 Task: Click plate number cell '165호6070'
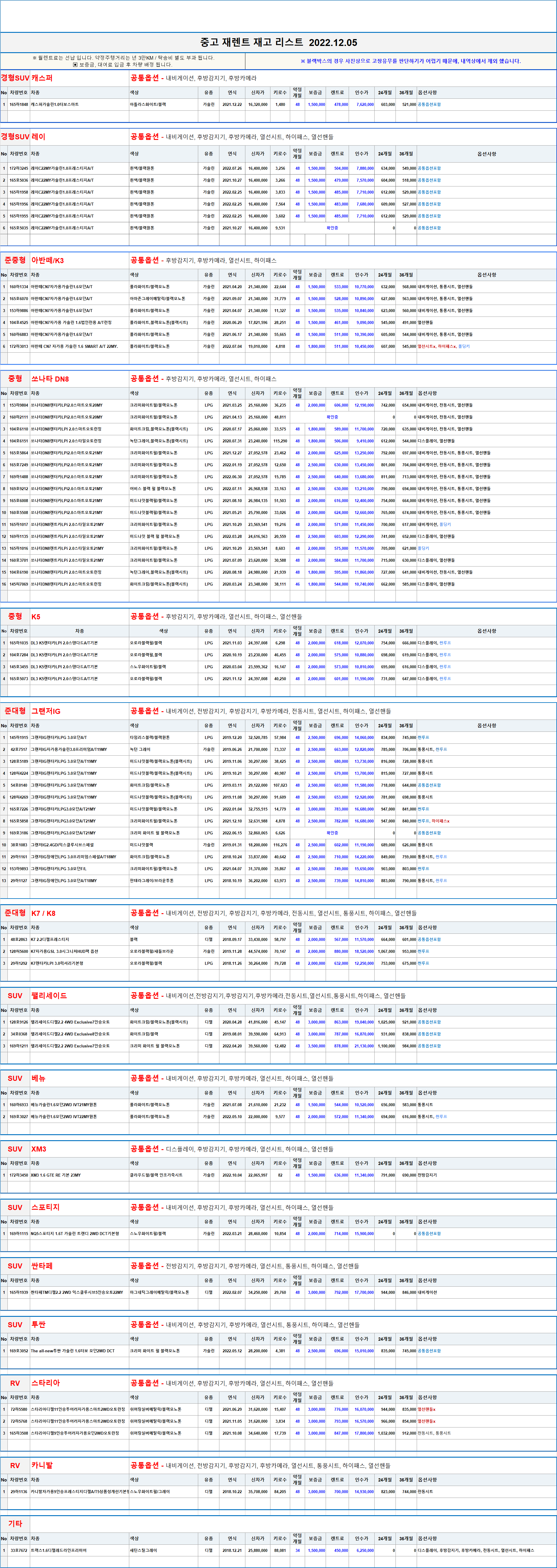(19, 299)
